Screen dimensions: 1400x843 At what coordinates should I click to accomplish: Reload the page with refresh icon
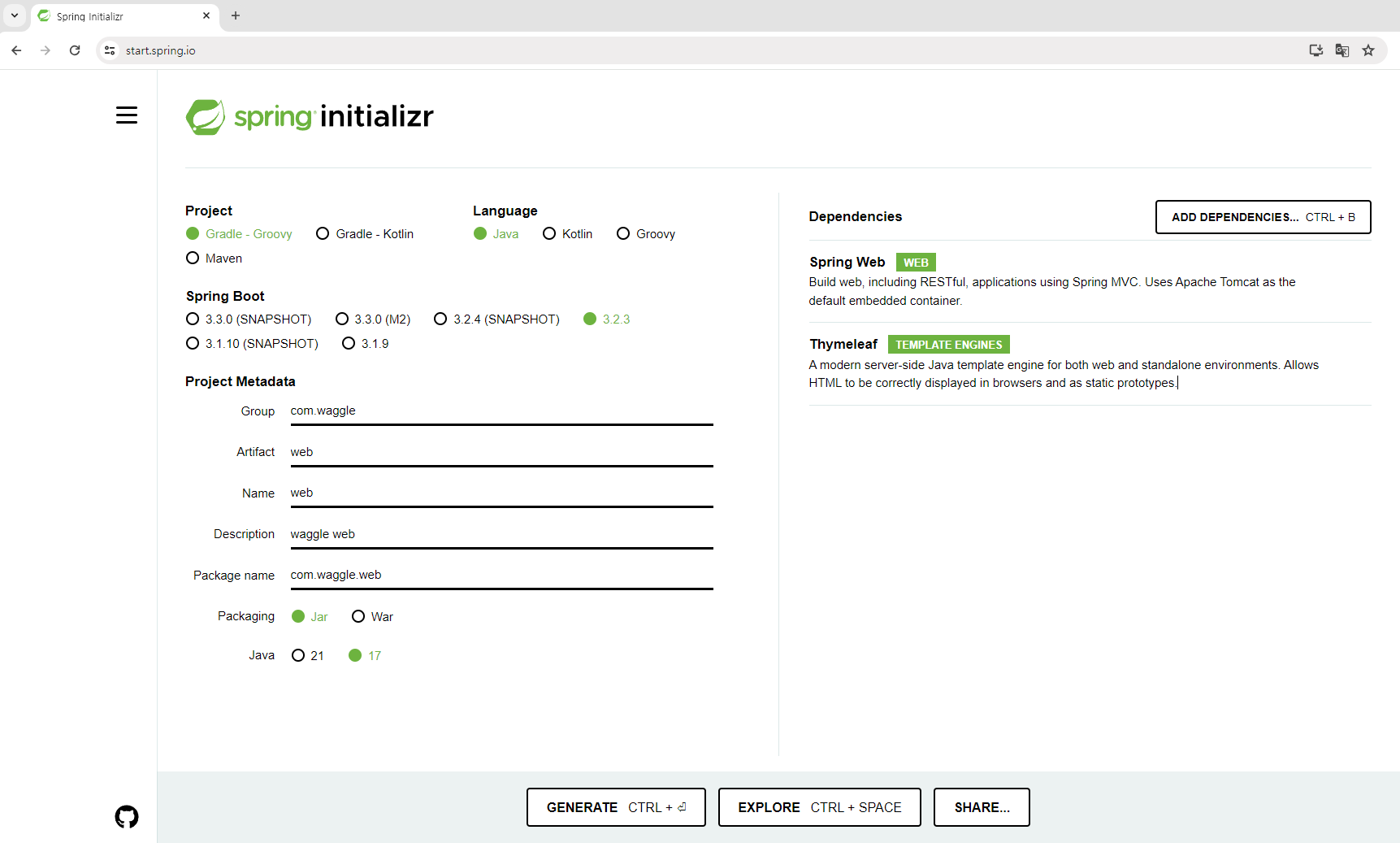pos(75,50)
